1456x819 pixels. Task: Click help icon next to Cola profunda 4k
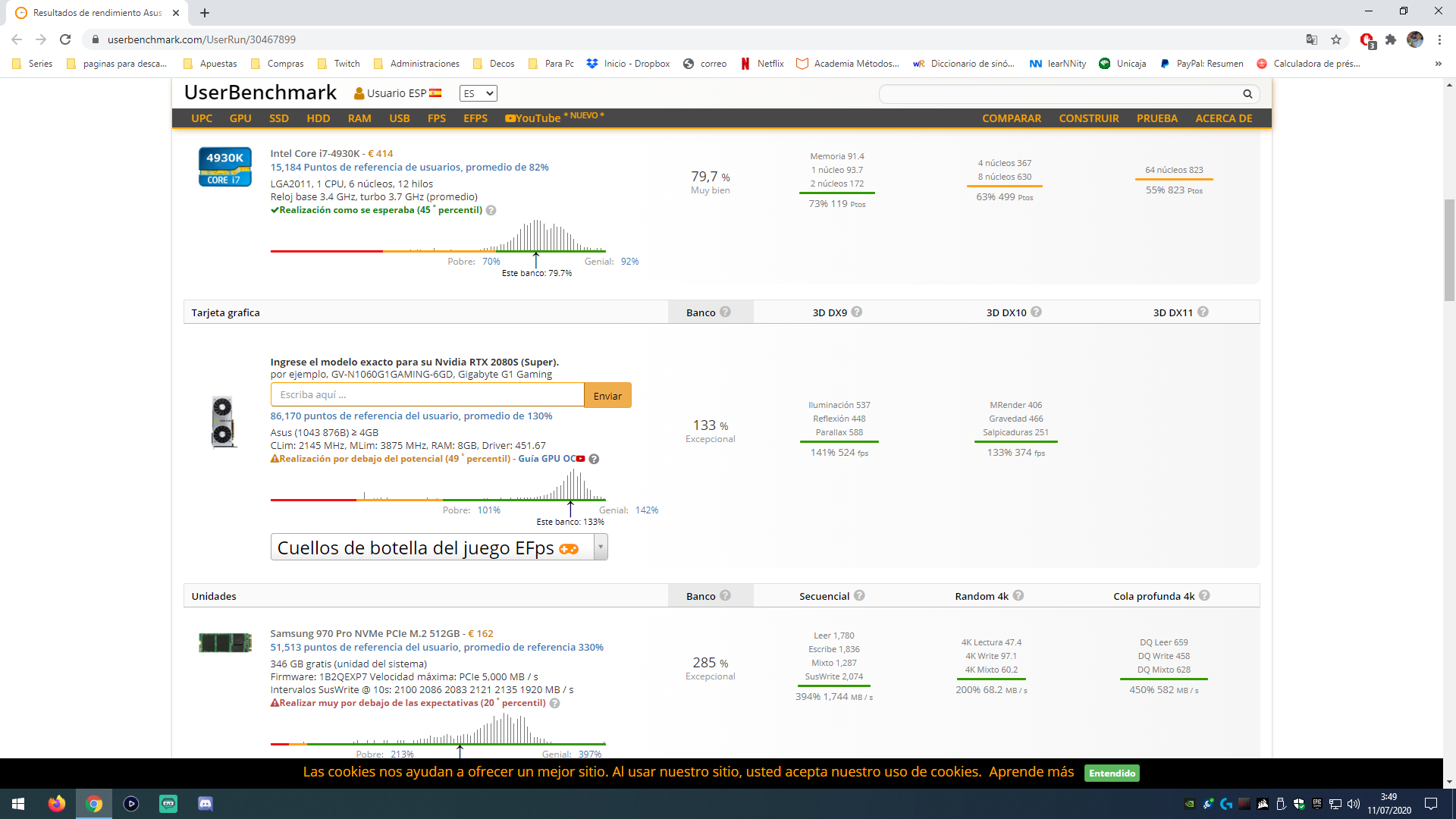pyautogui.click(x=1204, y=595)
